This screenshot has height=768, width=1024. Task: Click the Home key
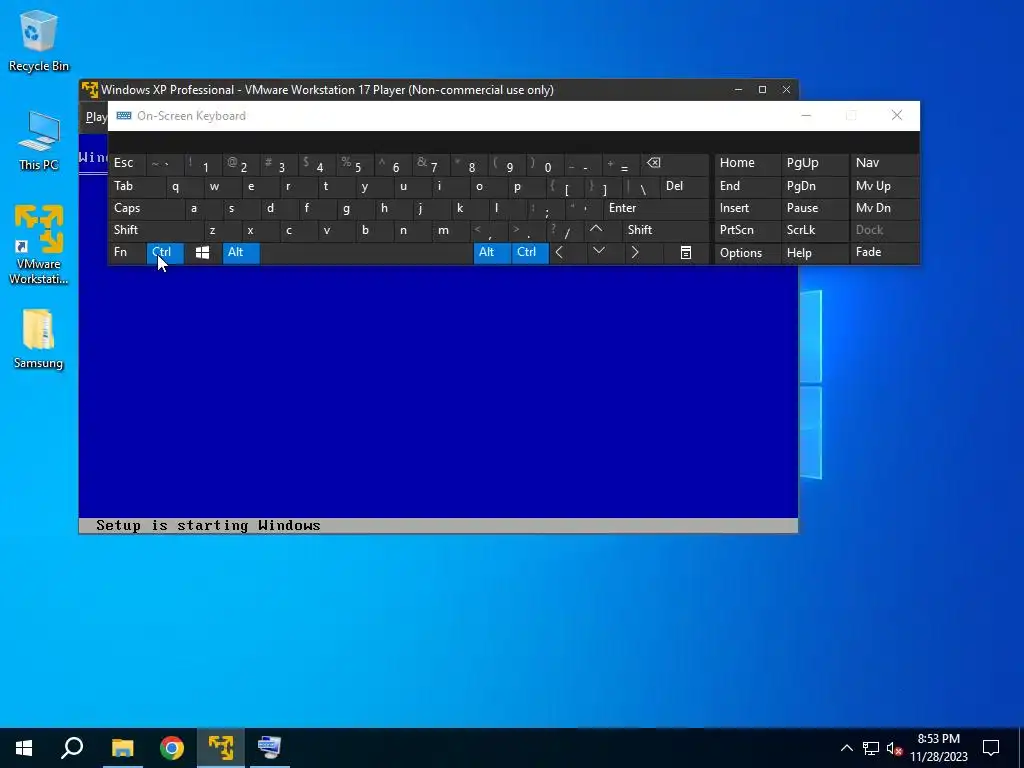pos(747,163)
